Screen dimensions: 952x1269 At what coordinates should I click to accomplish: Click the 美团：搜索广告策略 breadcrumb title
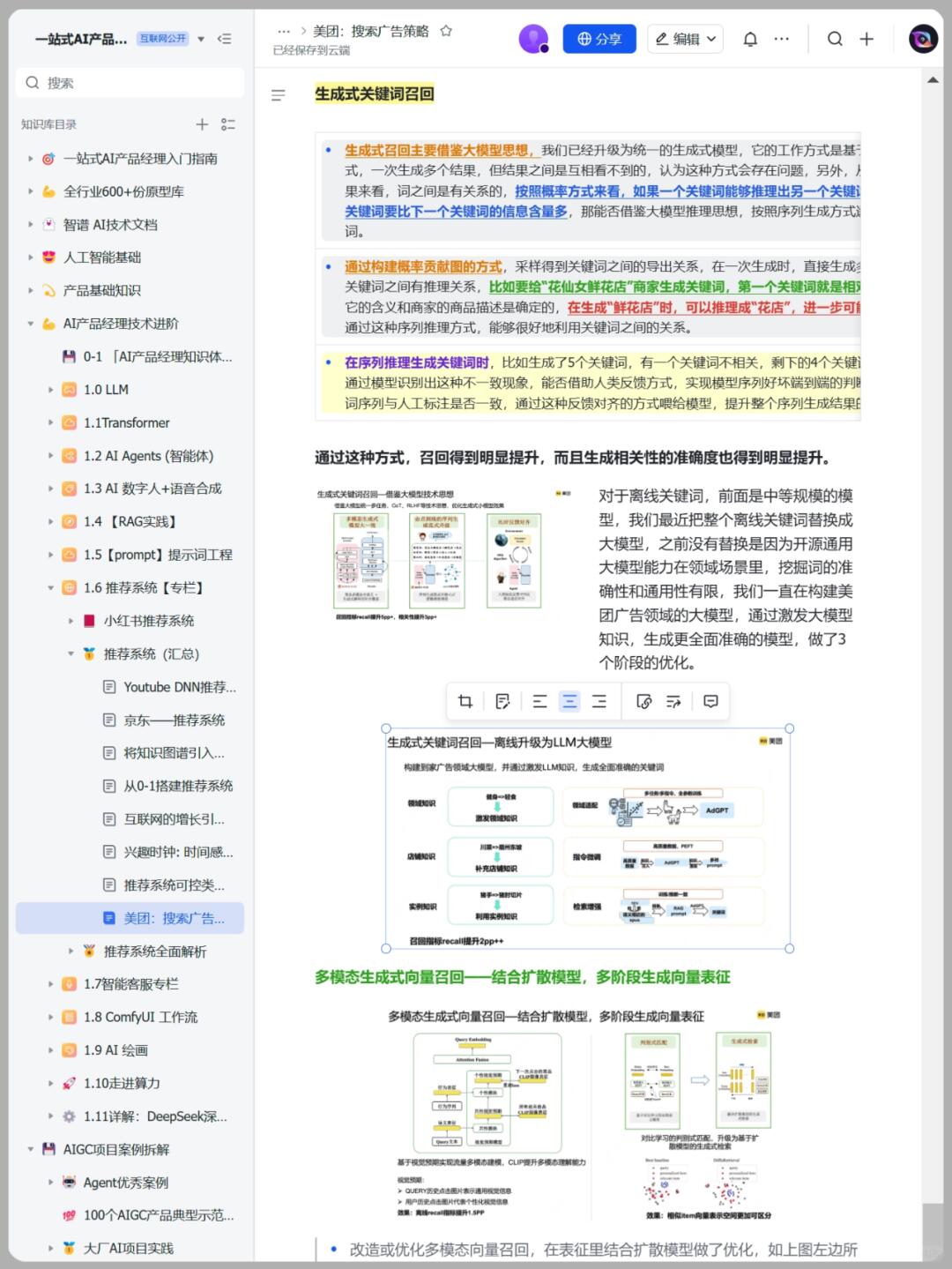[370, 31]
